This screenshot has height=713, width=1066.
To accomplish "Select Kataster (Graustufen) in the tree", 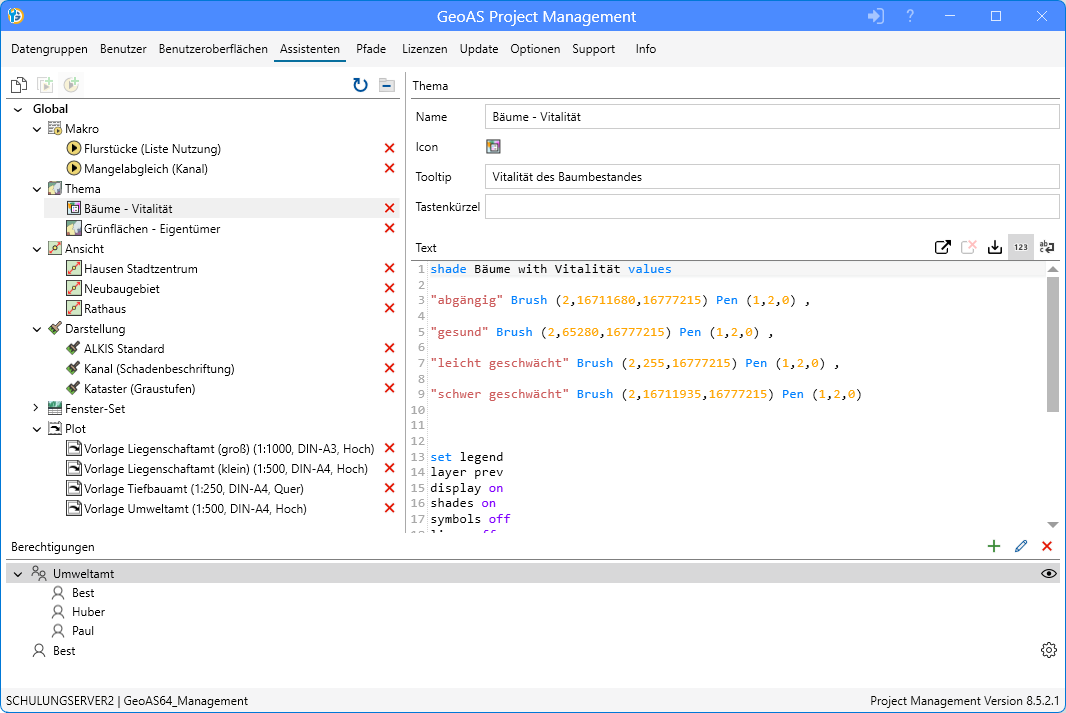I will (139, 389).
